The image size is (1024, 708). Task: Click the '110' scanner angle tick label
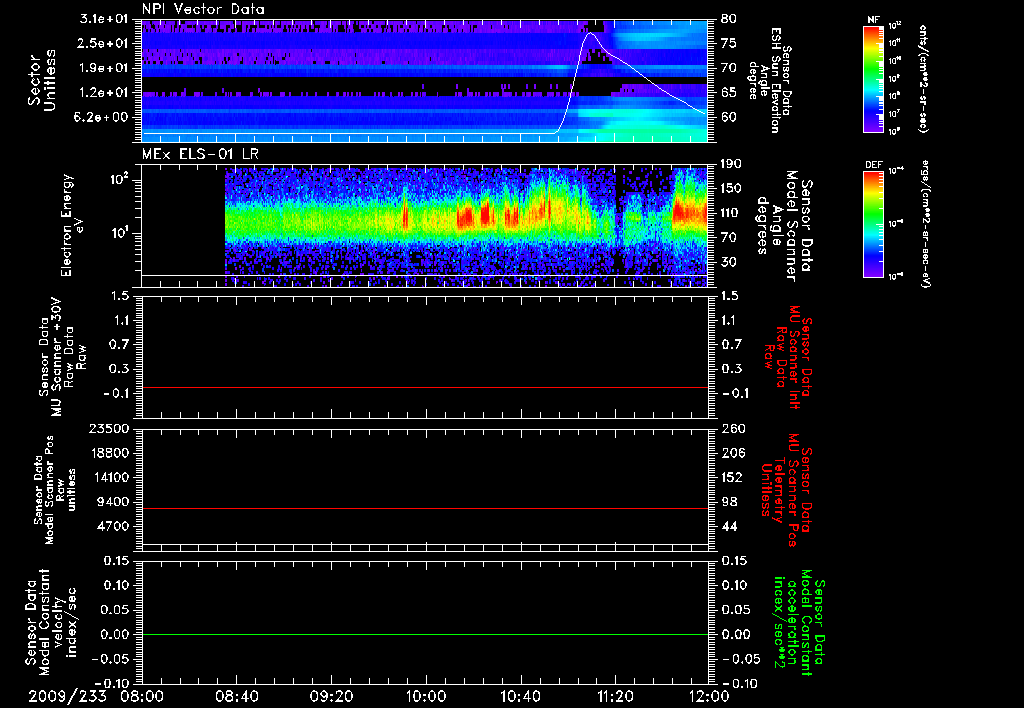tap(731, 213)
